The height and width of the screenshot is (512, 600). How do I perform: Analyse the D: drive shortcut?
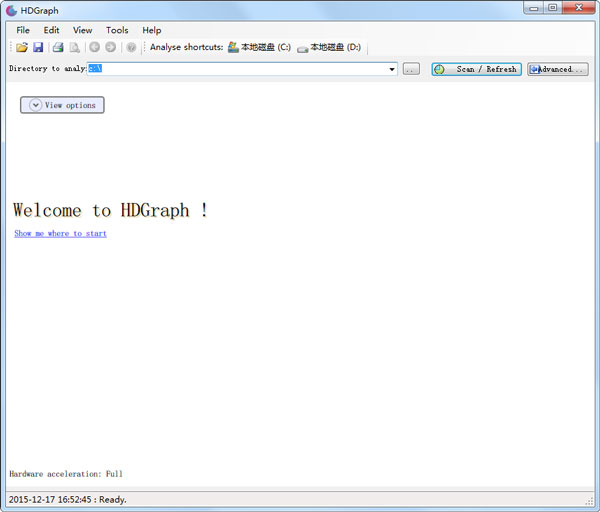tap(329, 47)
